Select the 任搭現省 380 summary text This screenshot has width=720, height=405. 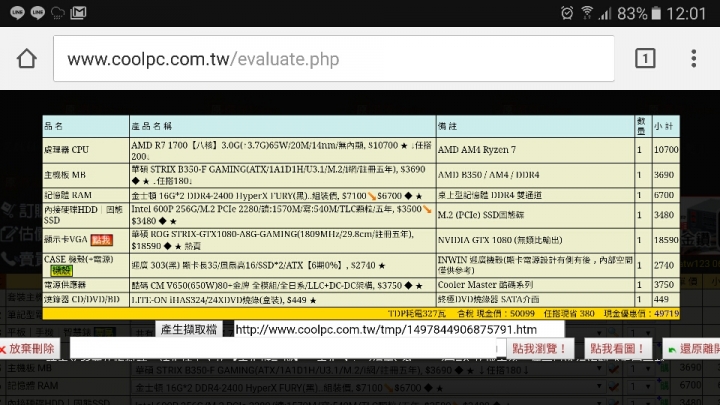click(x=569, y=314)
